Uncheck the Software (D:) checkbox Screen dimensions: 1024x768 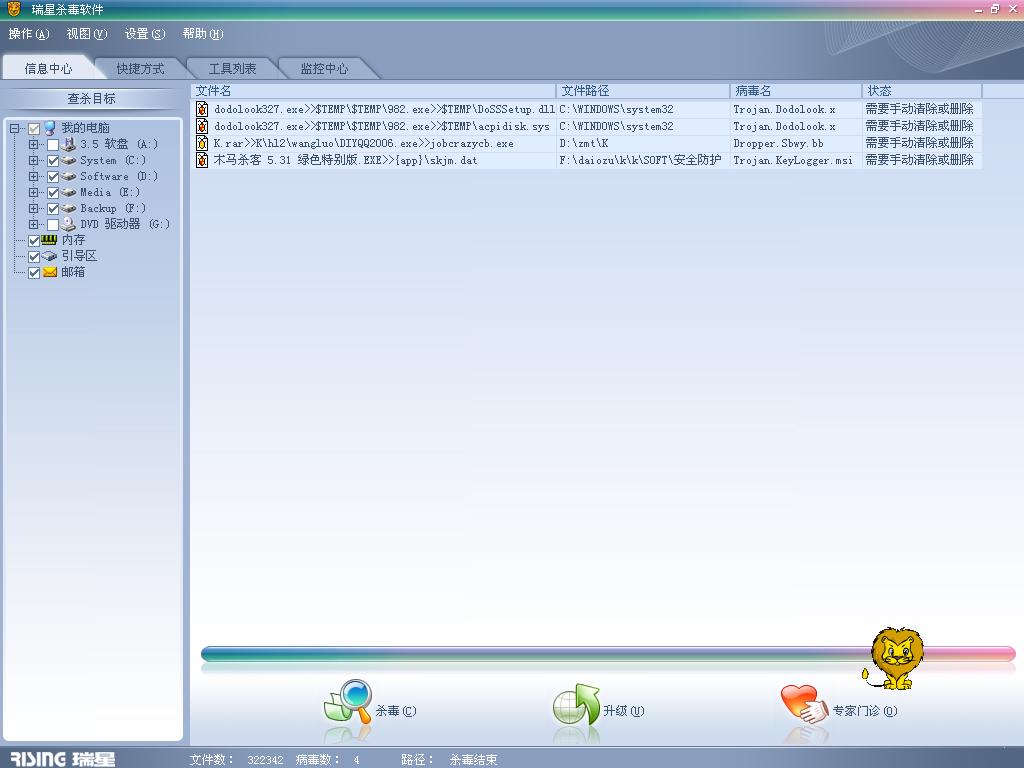(x=53, y=176)
